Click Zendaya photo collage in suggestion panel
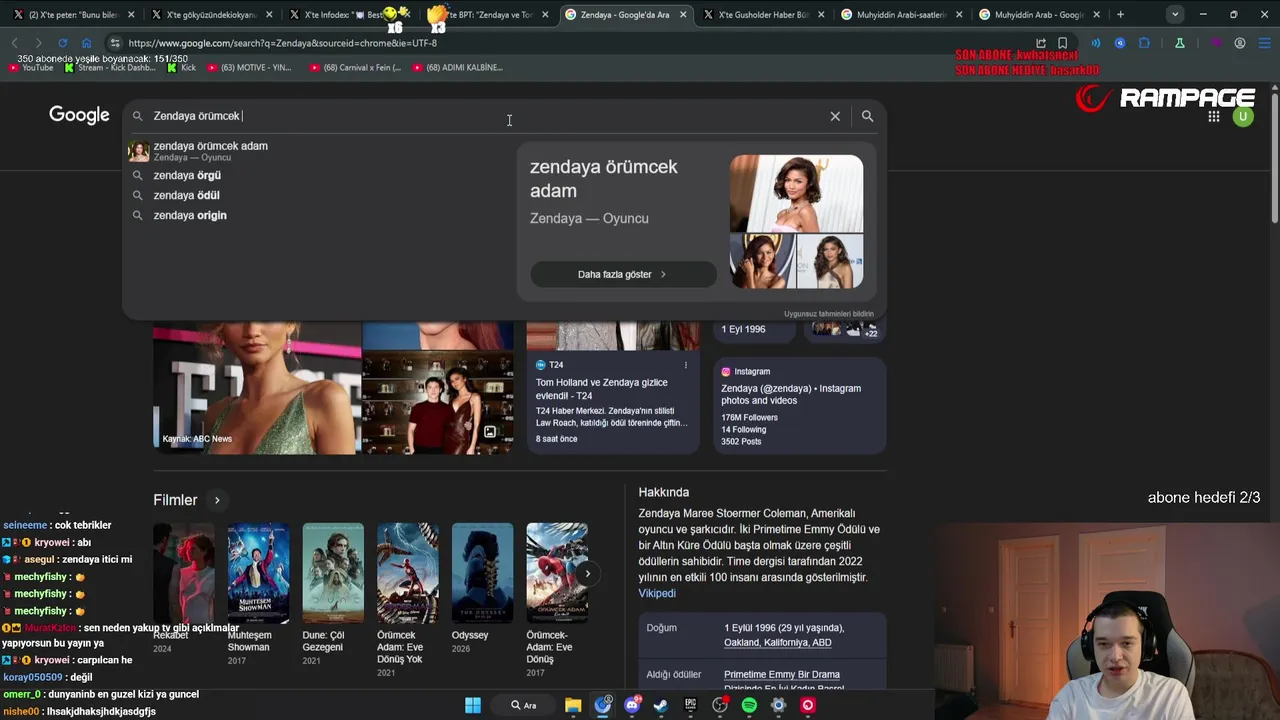 click(796, 221)
